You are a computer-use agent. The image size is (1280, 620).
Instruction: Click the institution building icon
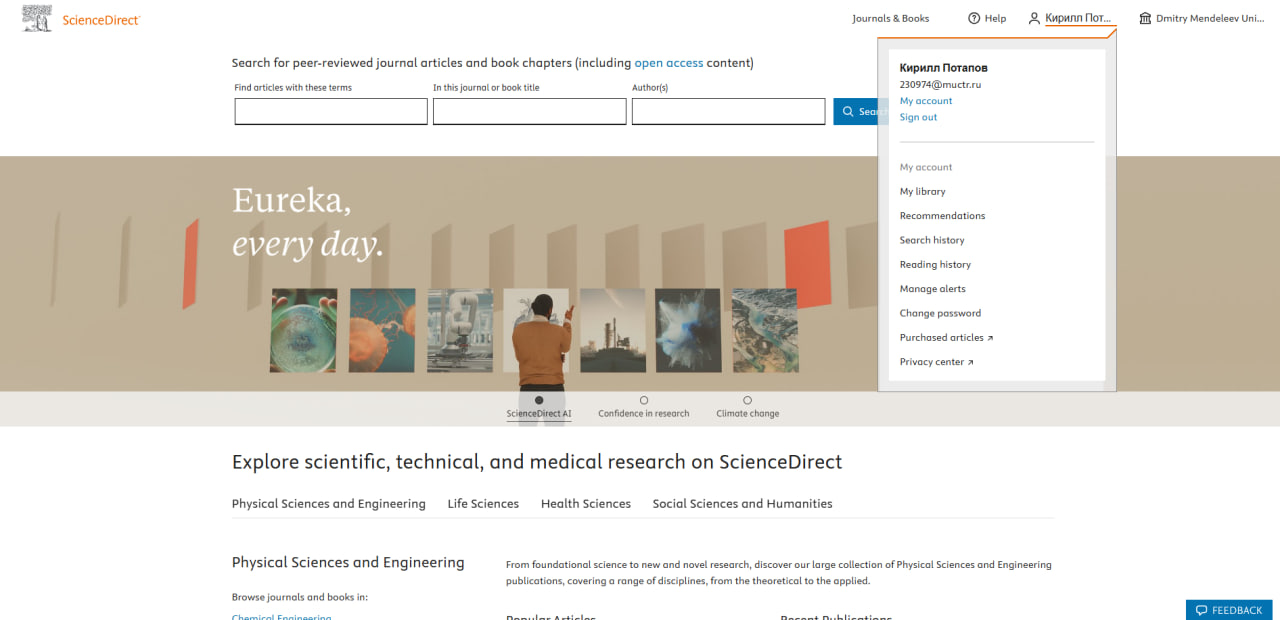tap(1145, 18)
